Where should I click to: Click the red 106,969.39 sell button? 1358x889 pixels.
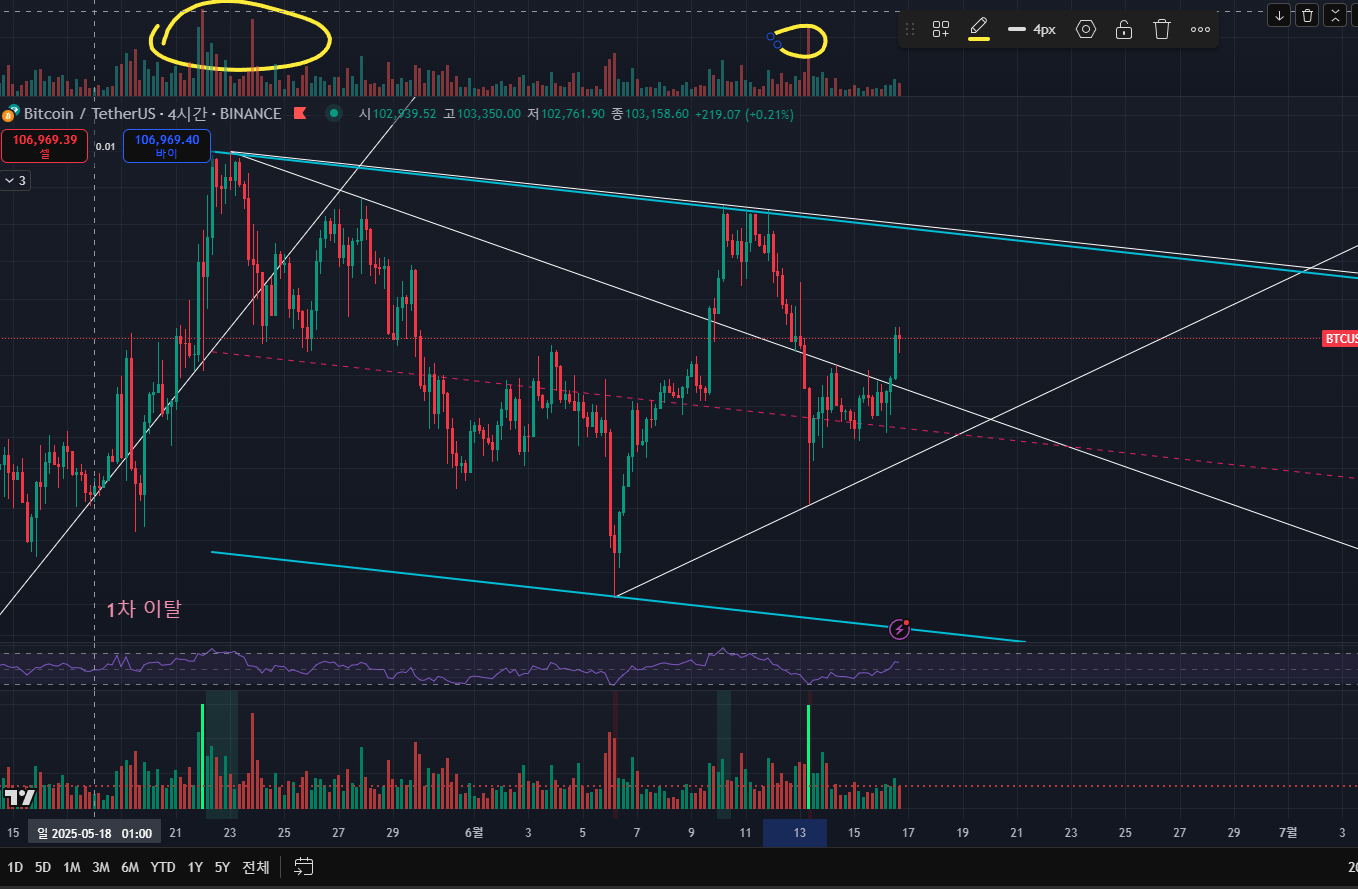click(x=45, y=146)
